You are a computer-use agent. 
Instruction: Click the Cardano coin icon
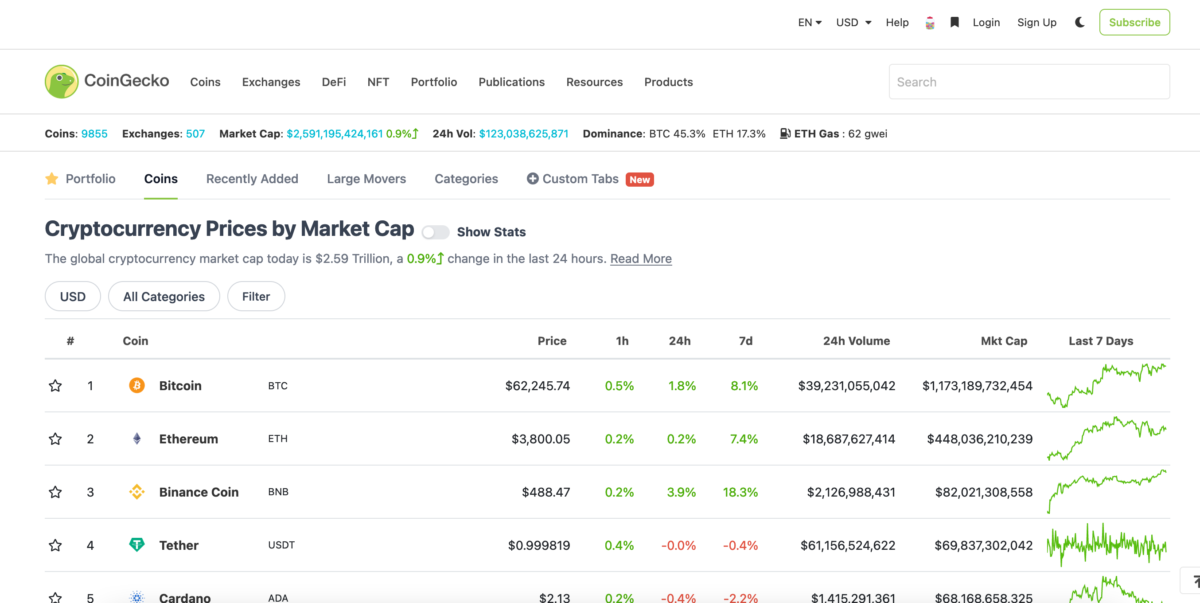(x=137, y=597)
